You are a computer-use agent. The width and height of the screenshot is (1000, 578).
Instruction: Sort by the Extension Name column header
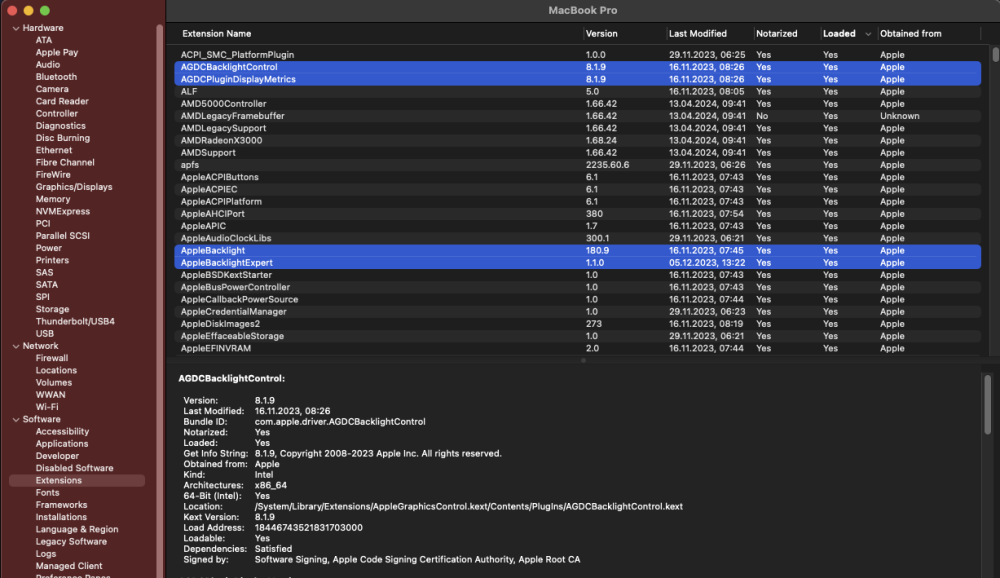(216, 34)
